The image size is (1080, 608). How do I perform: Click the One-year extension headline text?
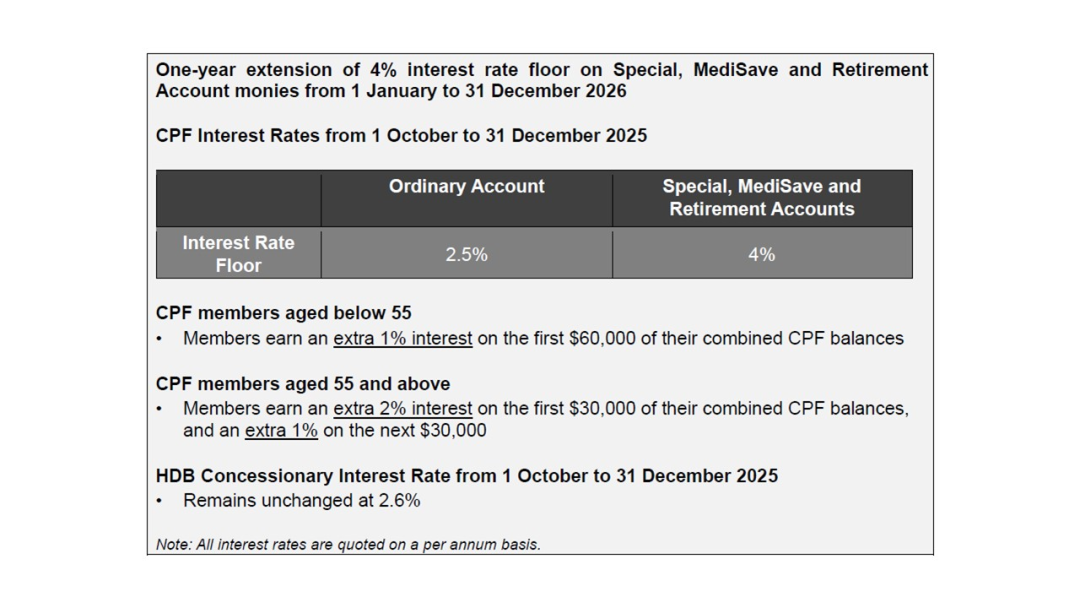[x=542, y=81]
